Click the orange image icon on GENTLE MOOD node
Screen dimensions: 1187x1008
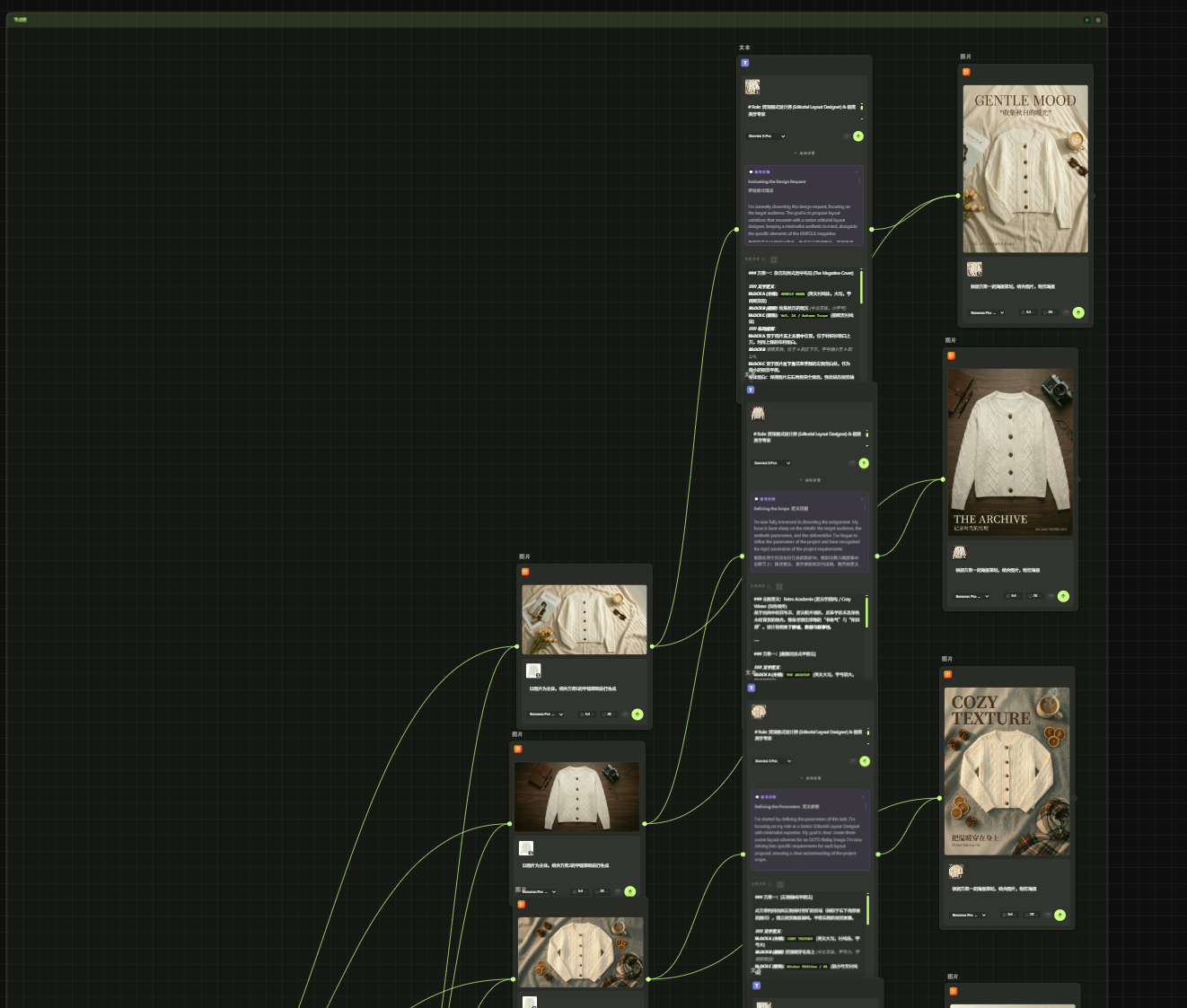click(x=966, y=72)
